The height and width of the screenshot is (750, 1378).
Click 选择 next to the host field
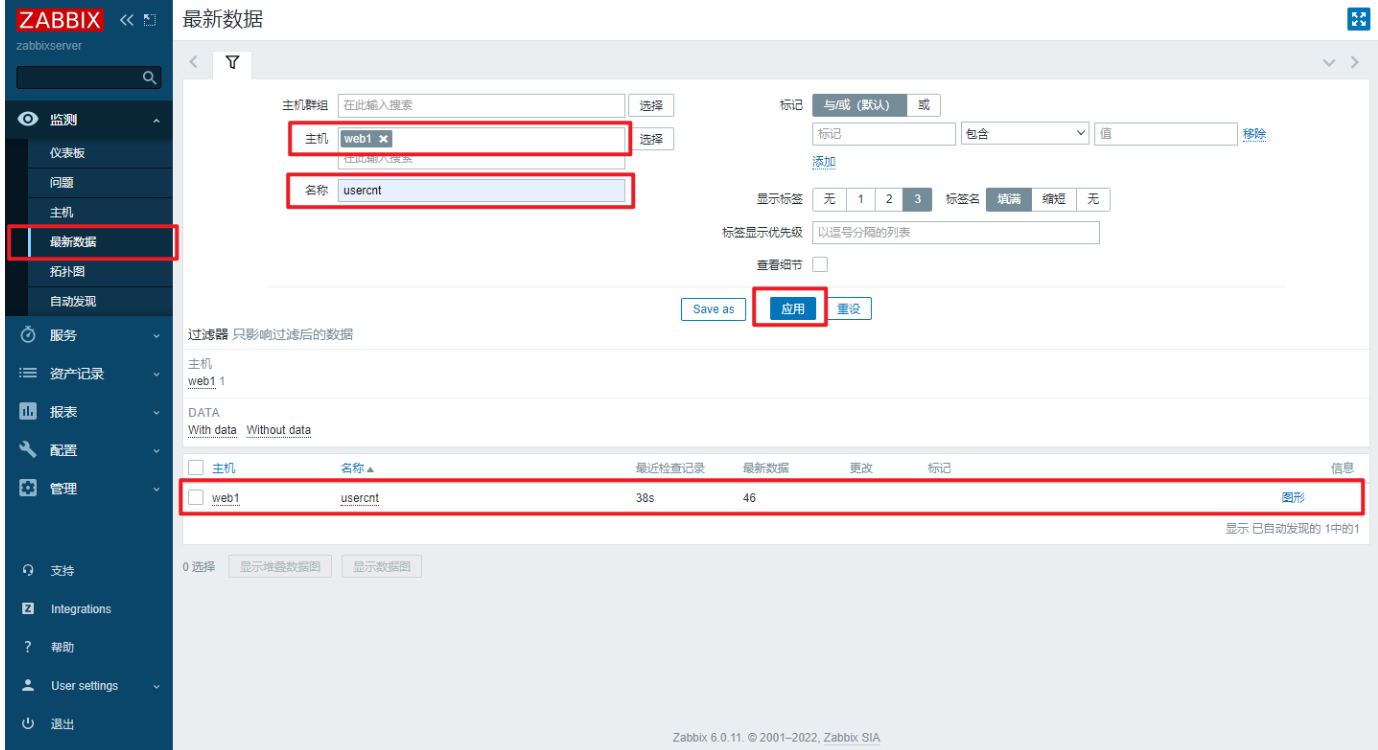coord(651,139)
